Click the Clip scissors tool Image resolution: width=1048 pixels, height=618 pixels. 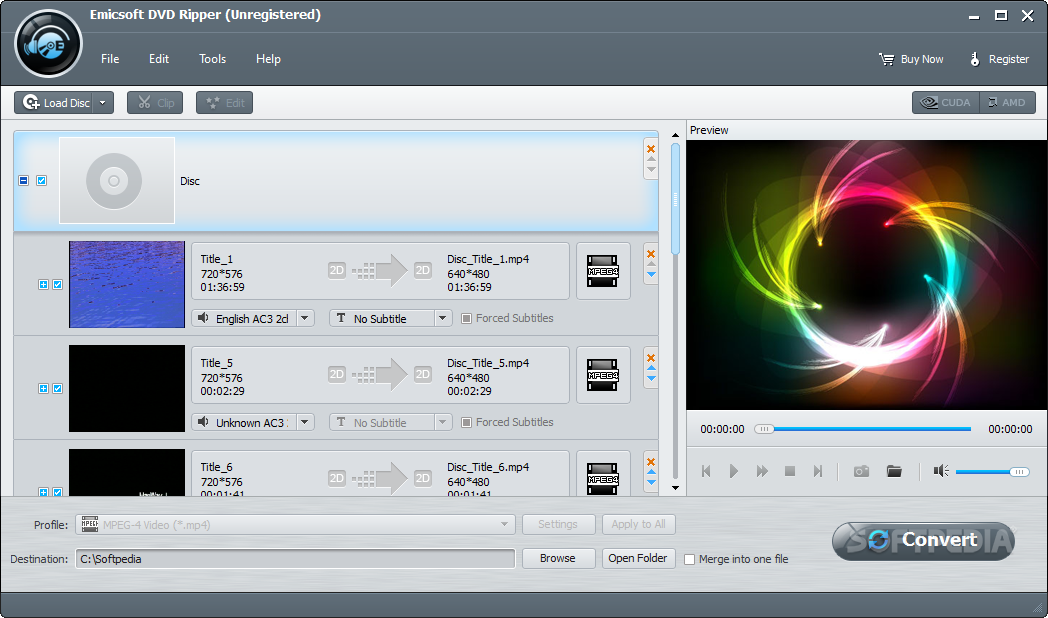[x=155, y=103]
